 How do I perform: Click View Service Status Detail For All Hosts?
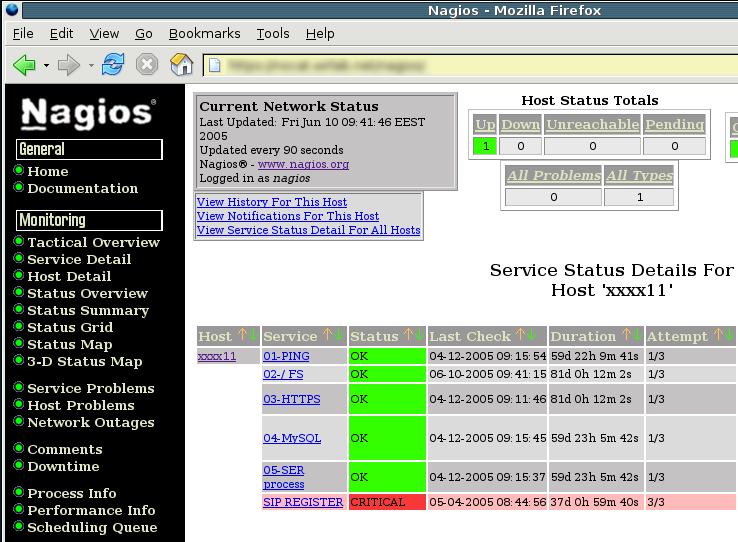(308, 230)
